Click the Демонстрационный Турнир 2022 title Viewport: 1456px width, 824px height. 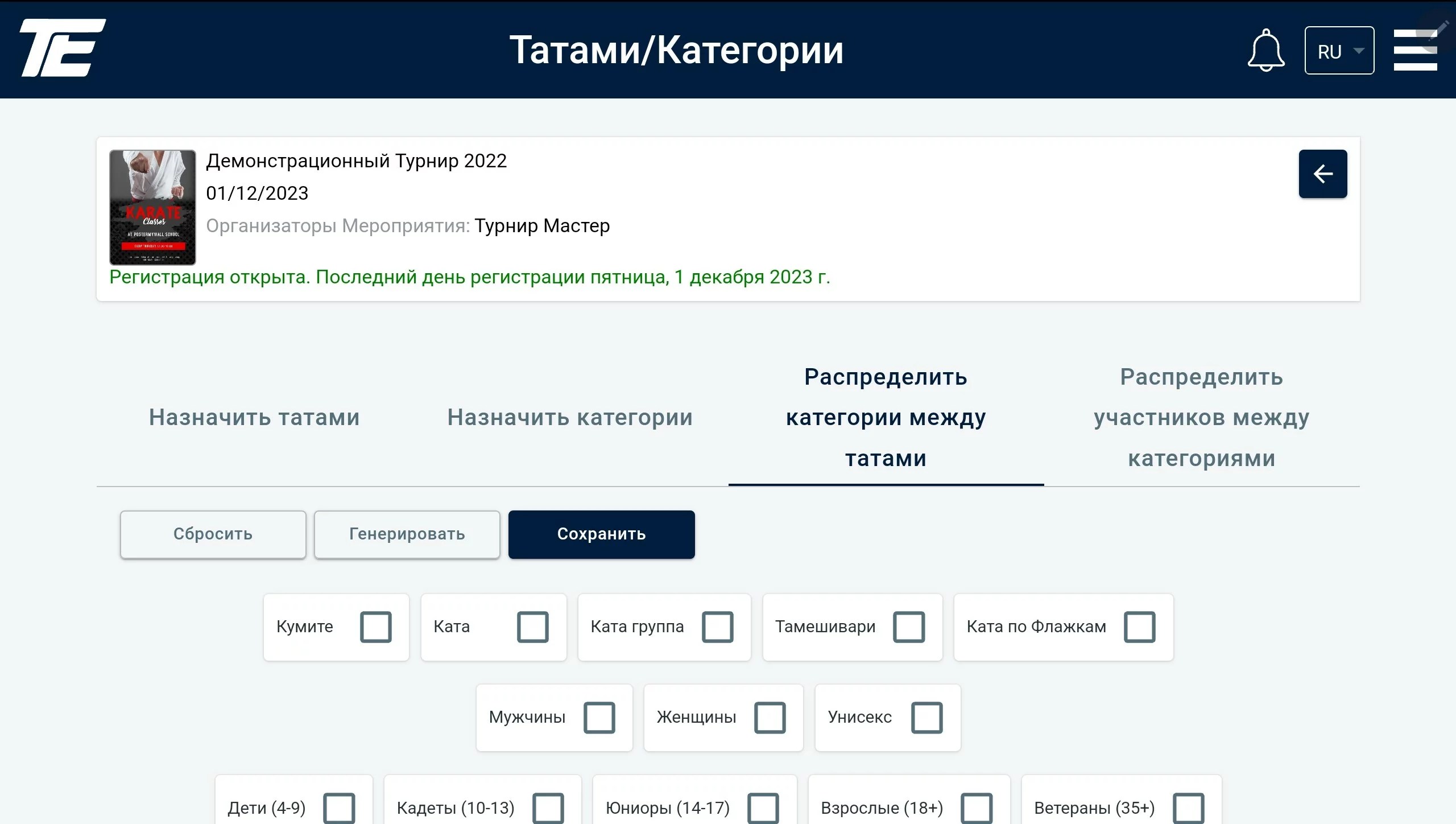click(x=356, y=161)
